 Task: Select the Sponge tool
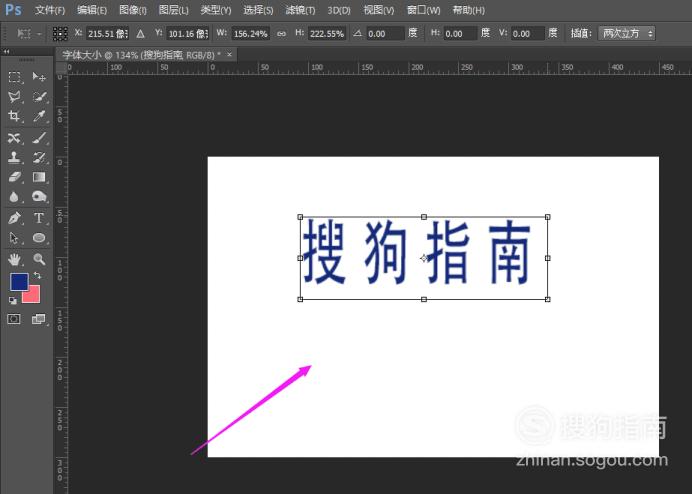(x=39, y=196)
